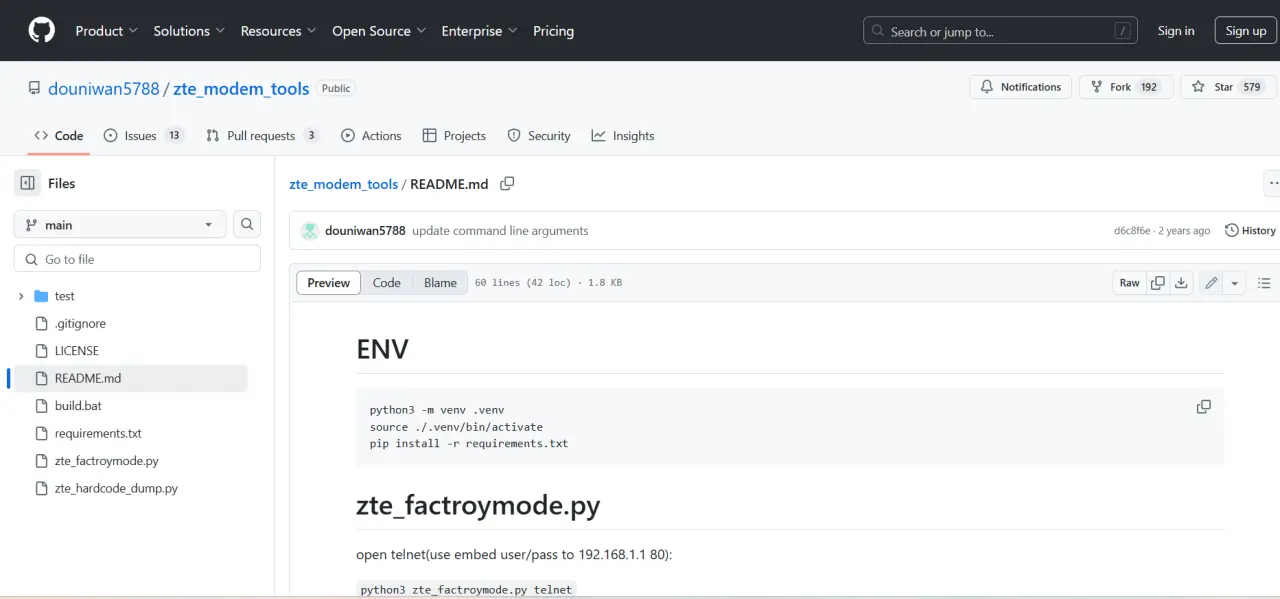Click zte_factroymode.py README heading
The height and width of the screenshot is (599, 1280).
coord(478,505)
